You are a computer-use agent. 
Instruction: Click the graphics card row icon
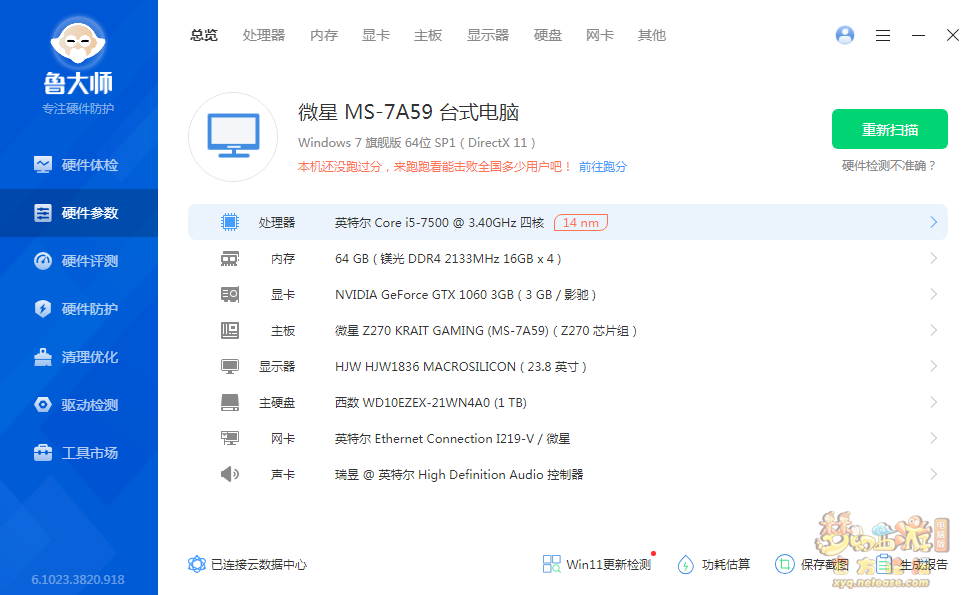pyautogui.click(x=230, y=294)
